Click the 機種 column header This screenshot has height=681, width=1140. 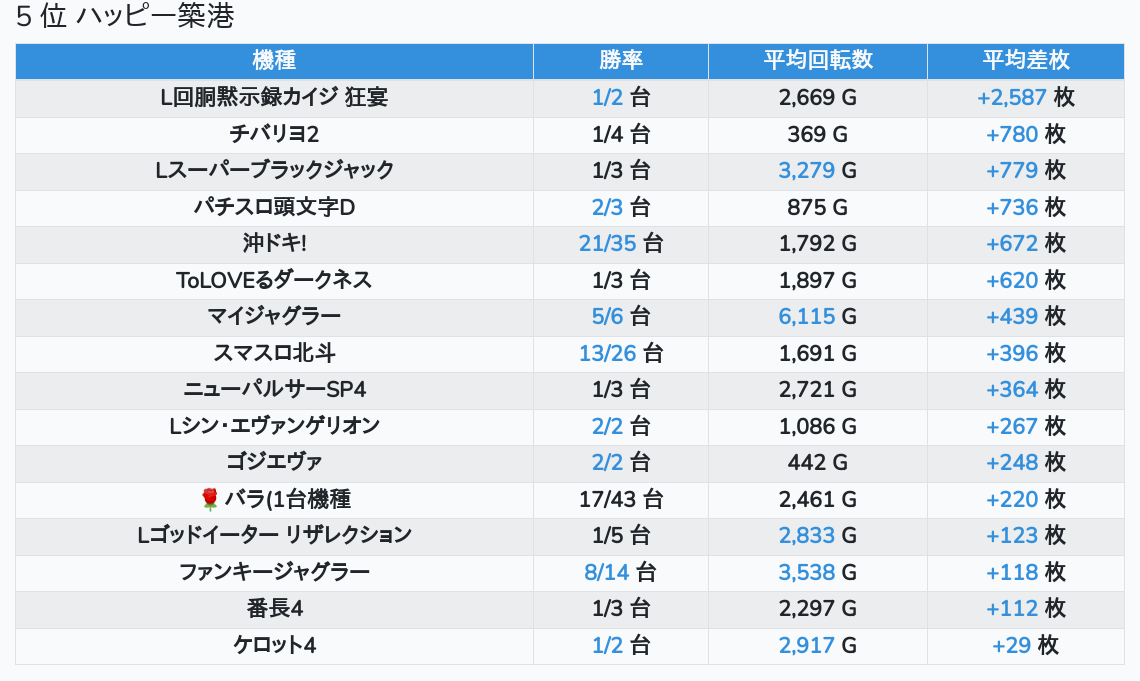(x=274, y=60)
